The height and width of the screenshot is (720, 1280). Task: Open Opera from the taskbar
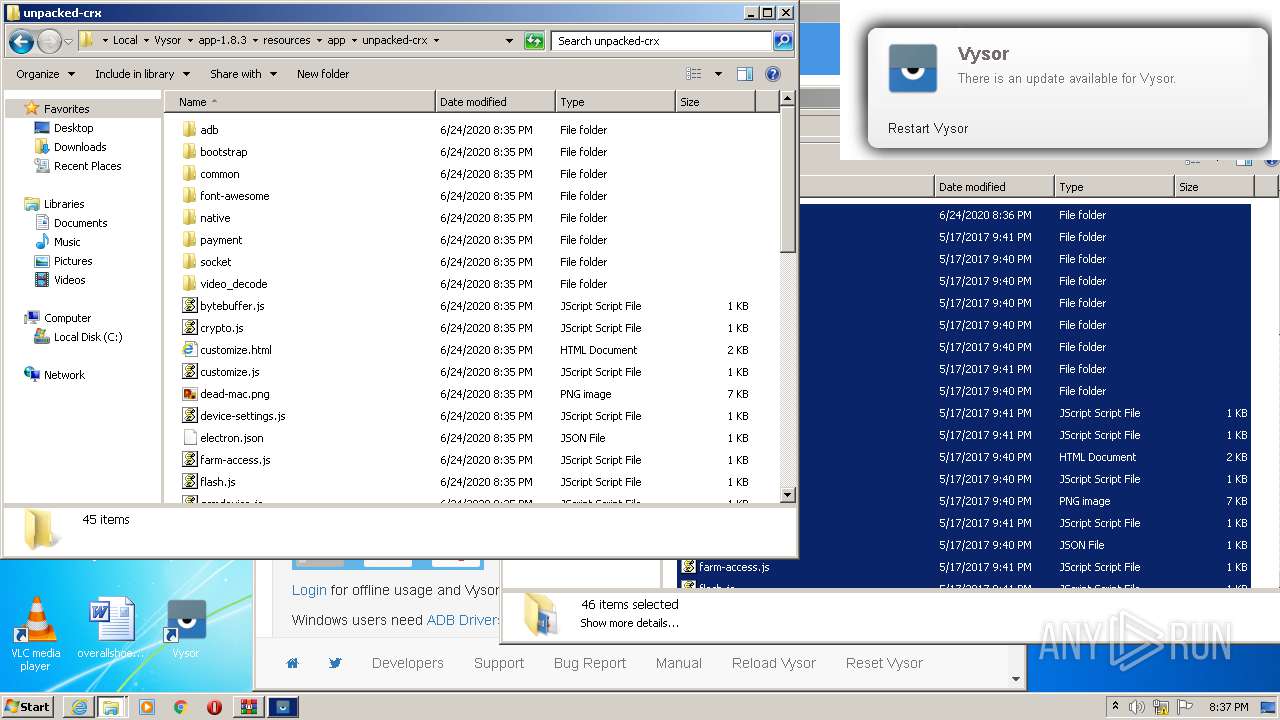tap(214, 707)
